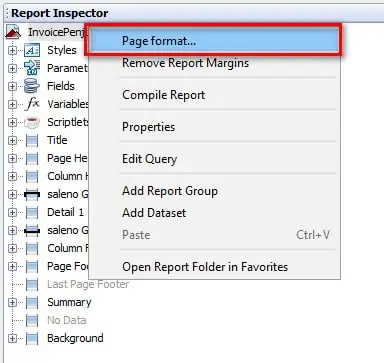Viewport: 384px width, 363px height.
Task: Expand the Variables node
Action: [12, 104]
